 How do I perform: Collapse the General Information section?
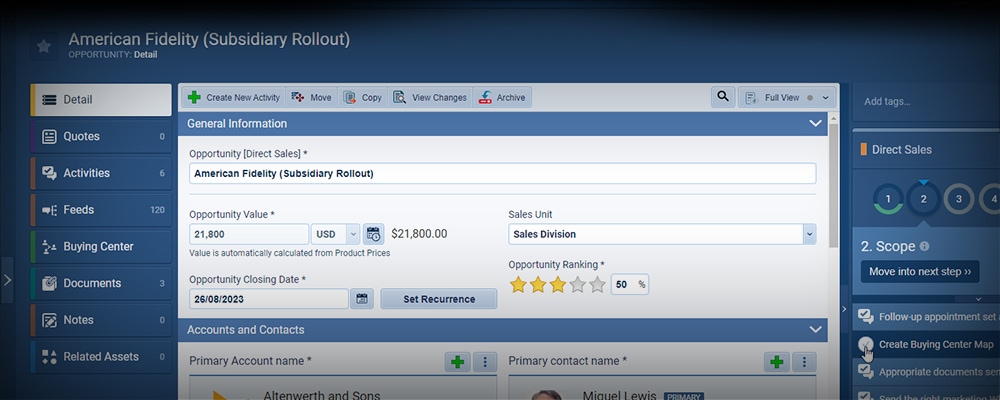point(815,124)
